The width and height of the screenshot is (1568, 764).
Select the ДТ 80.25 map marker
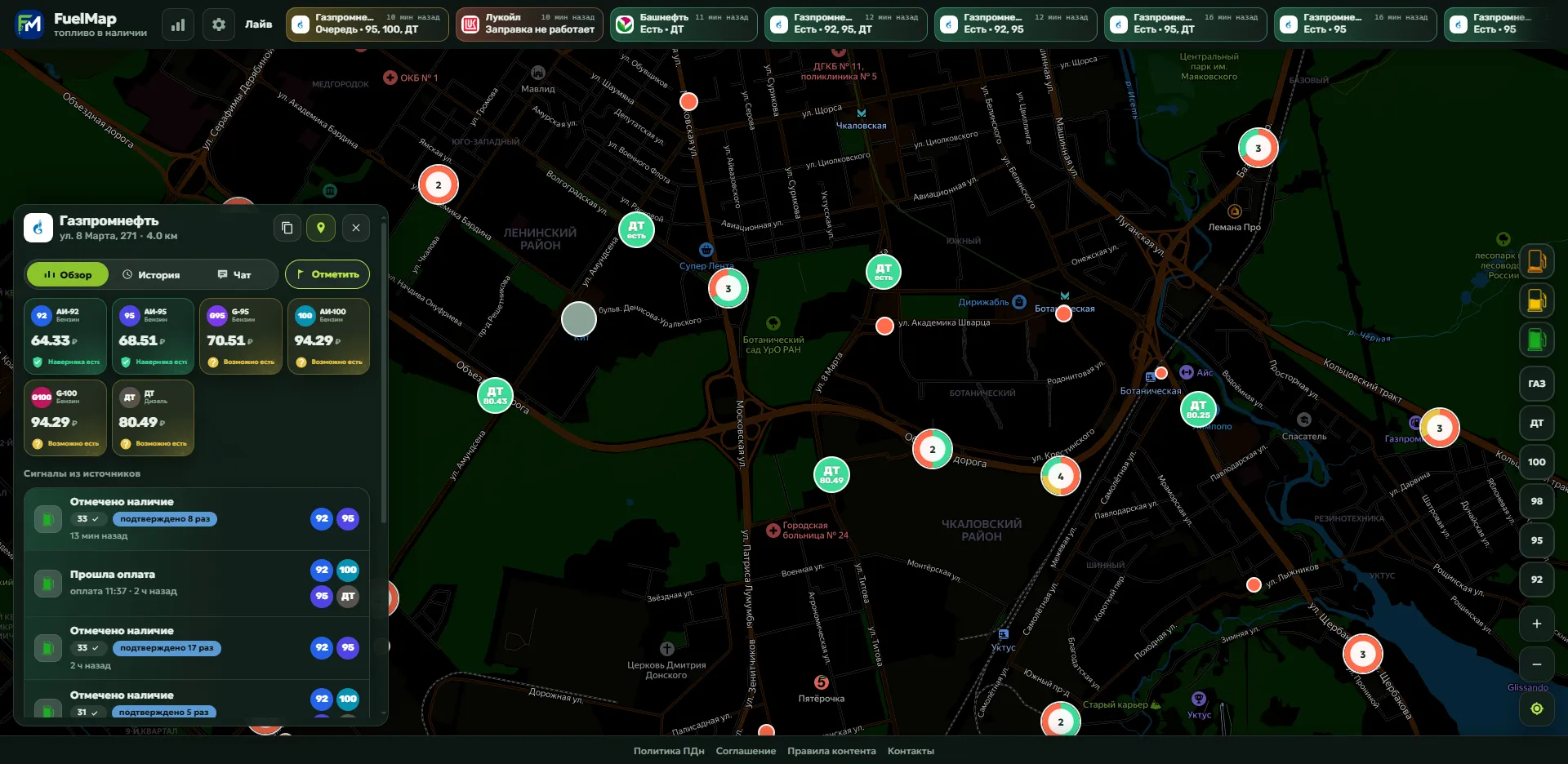coord(1198,409)
